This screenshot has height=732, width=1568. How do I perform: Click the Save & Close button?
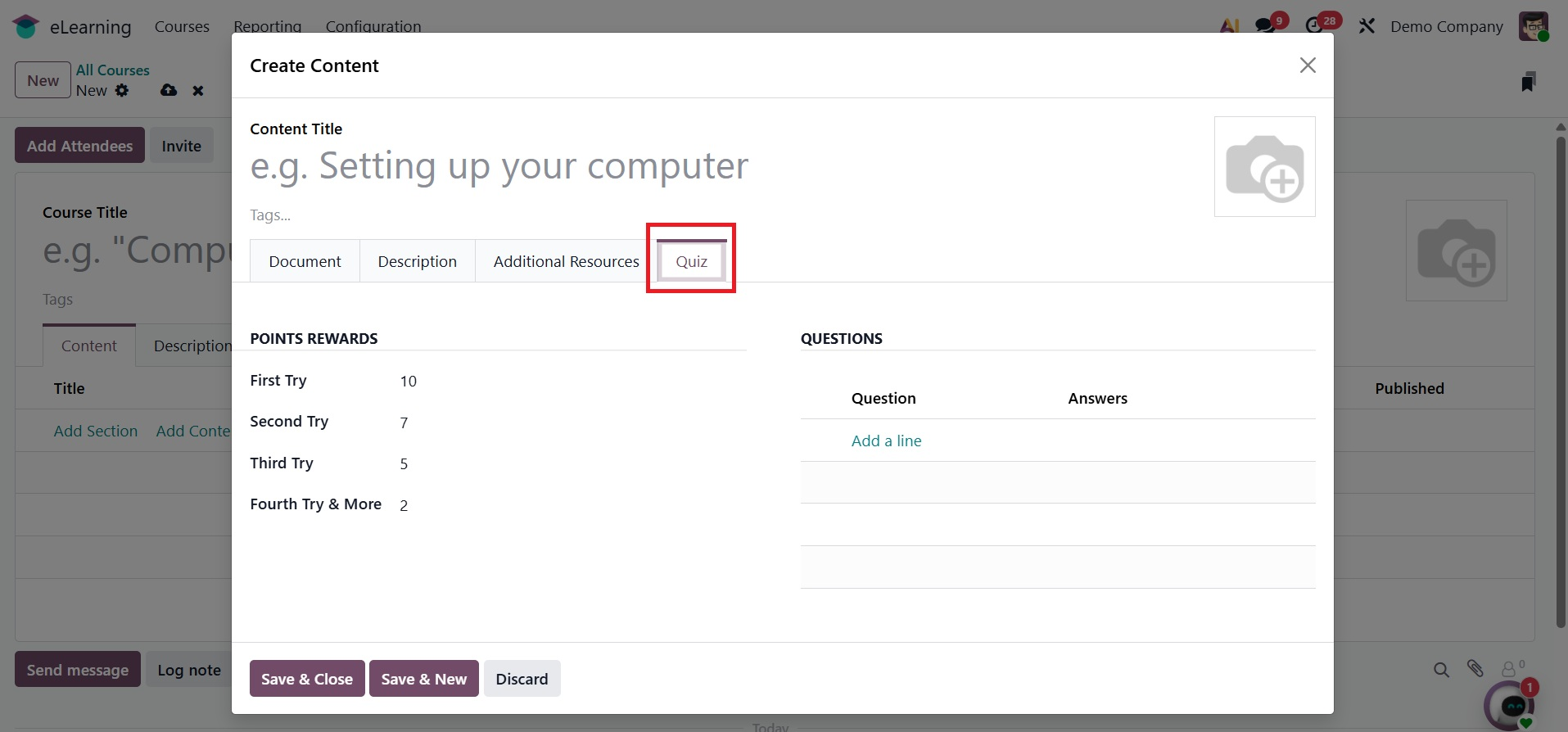coord(307,679)
